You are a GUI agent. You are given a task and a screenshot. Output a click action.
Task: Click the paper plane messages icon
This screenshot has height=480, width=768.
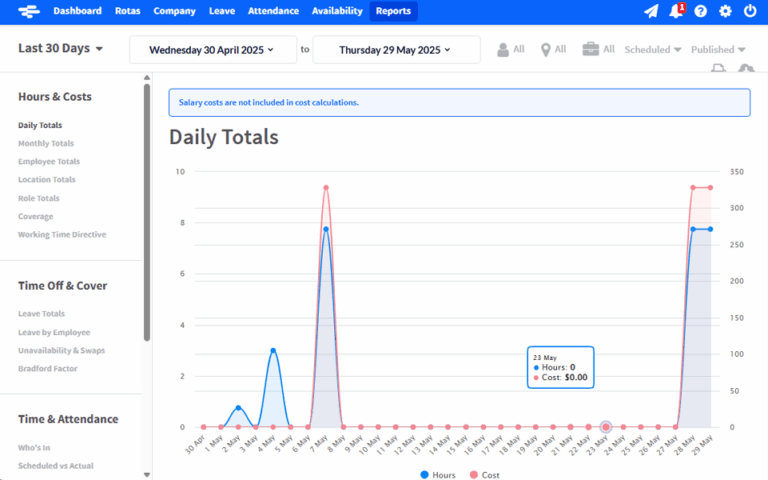click(x=651, y=11)
